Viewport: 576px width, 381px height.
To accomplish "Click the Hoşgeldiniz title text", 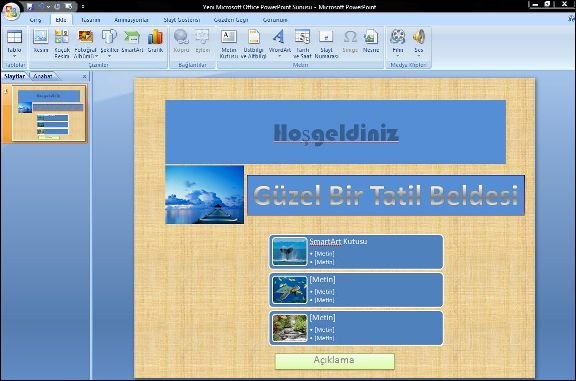I will point(336,133).
